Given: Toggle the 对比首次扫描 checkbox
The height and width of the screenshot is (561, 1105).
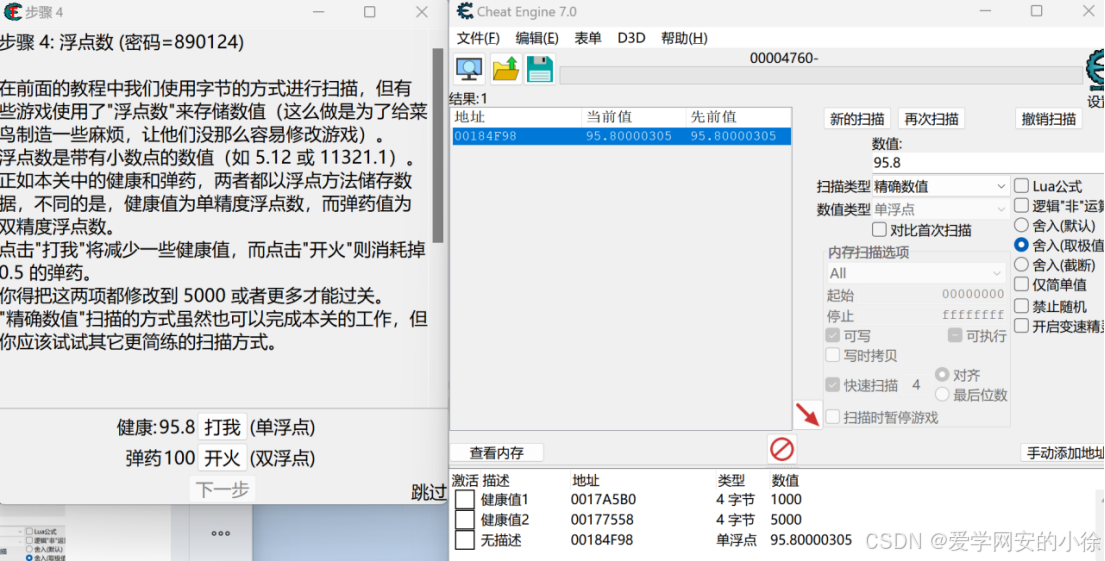Looking at the screenshot, I should click(879, 230).
